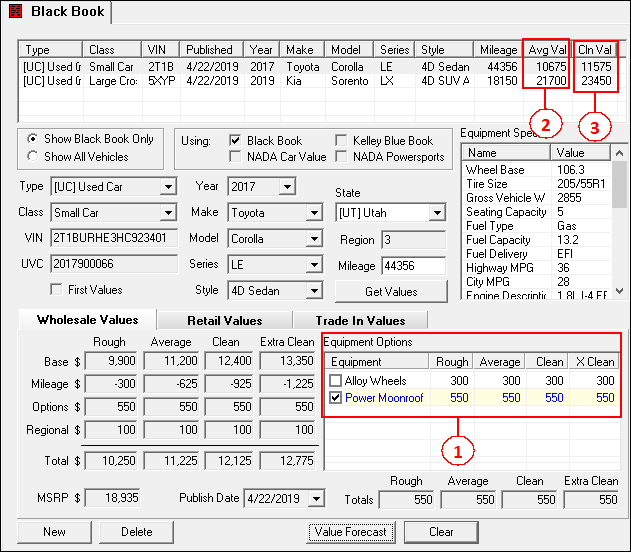Click the Black Book icon in tab header
Viewport: 631px width, 552px height.
click(x=15, y=12)
